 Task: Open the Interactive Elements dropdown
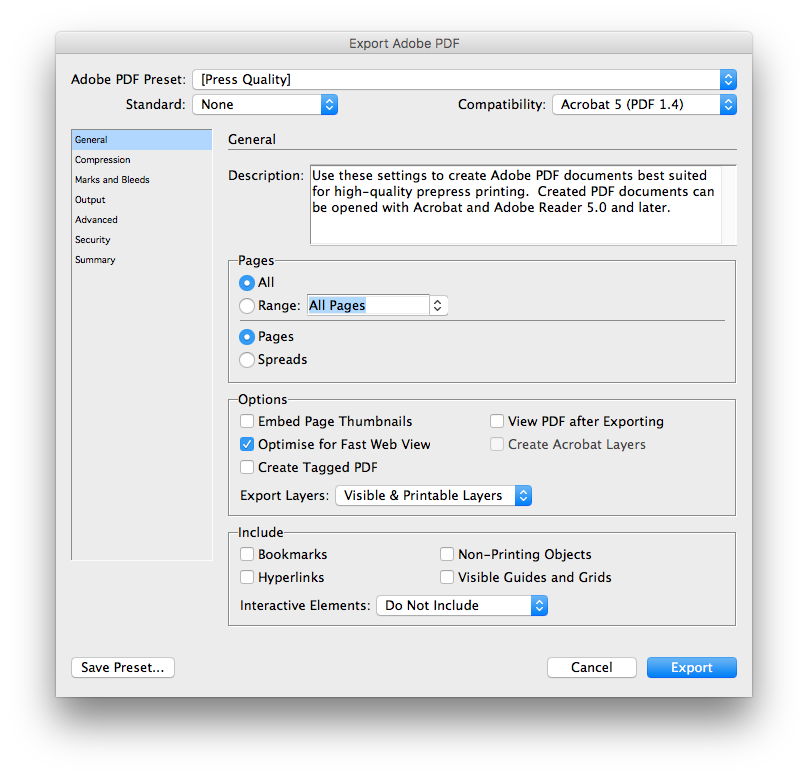point(462,605)
